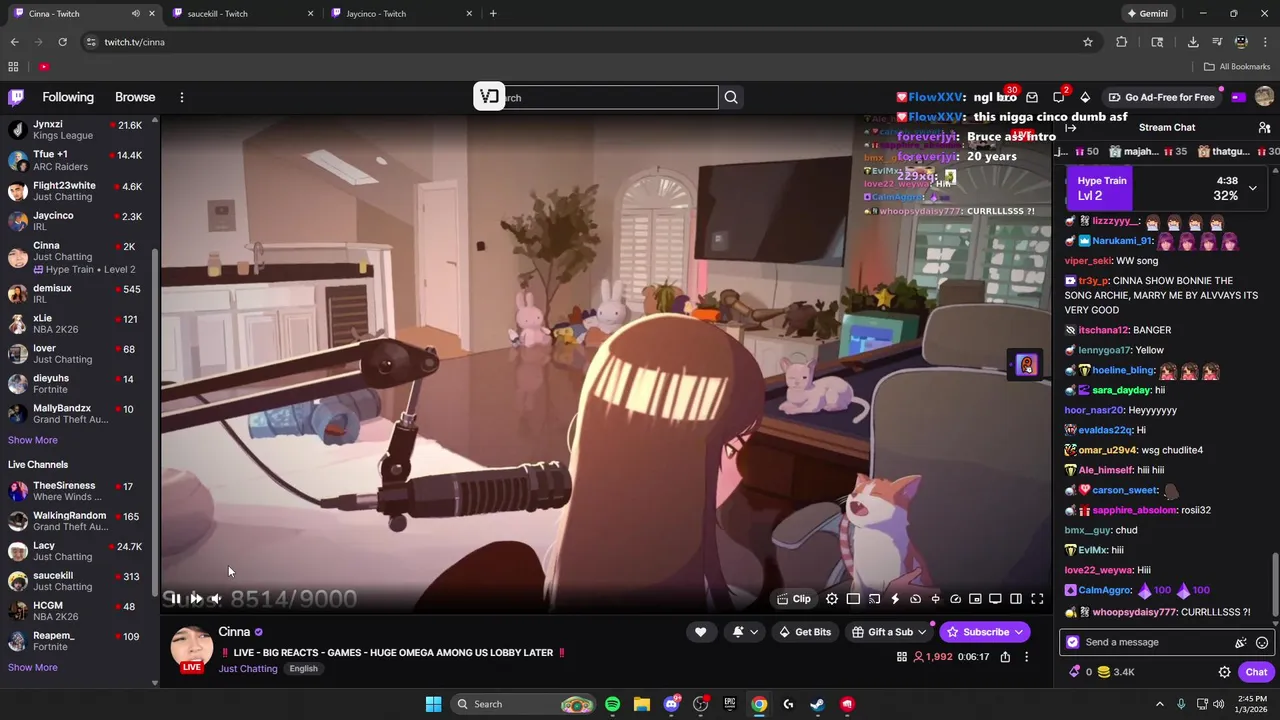
Task: Reload the Twitch page
Action: (62, 42)
